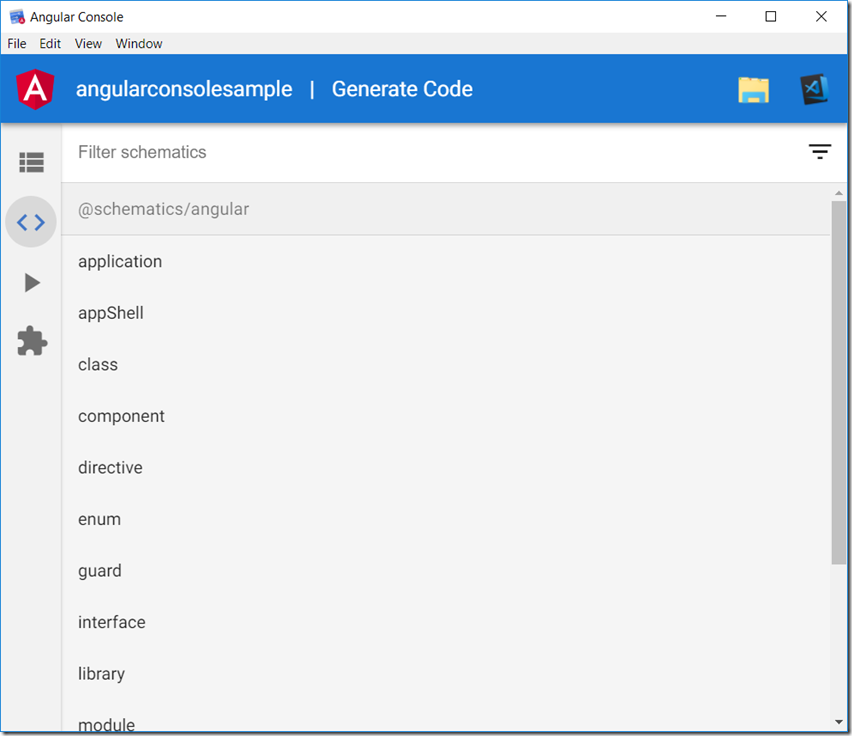This screenshot has width=852, height=736.
Task: Open the File menu
Action: click(x=17, y=43)
